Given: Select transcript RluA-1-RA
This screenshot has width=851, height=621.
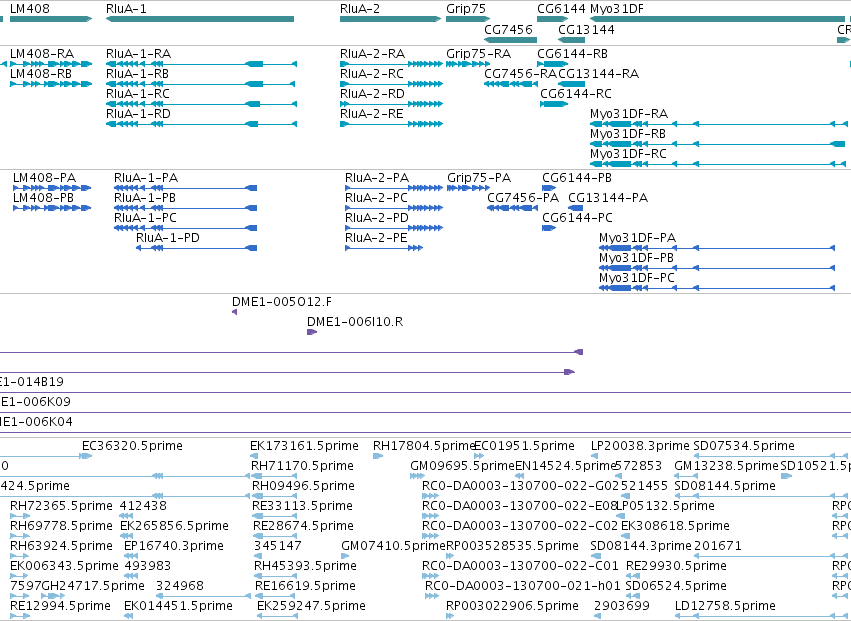Looking at the screenshot, I should tap(201, 64).
